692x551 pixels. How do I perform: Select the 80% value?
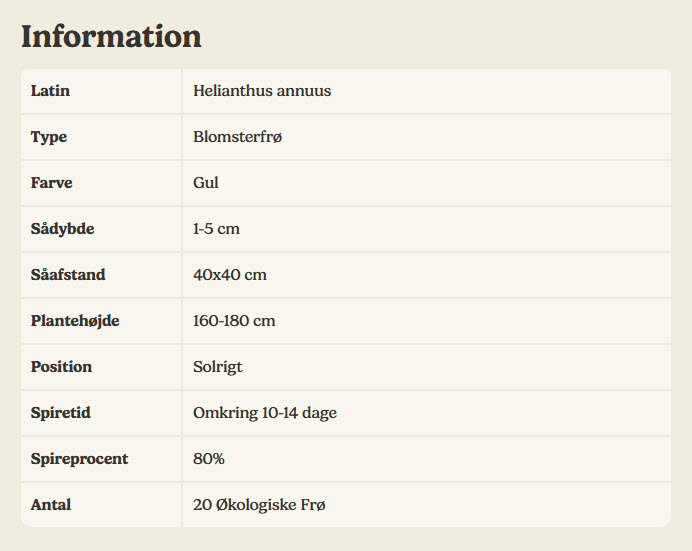click(209, 459)
